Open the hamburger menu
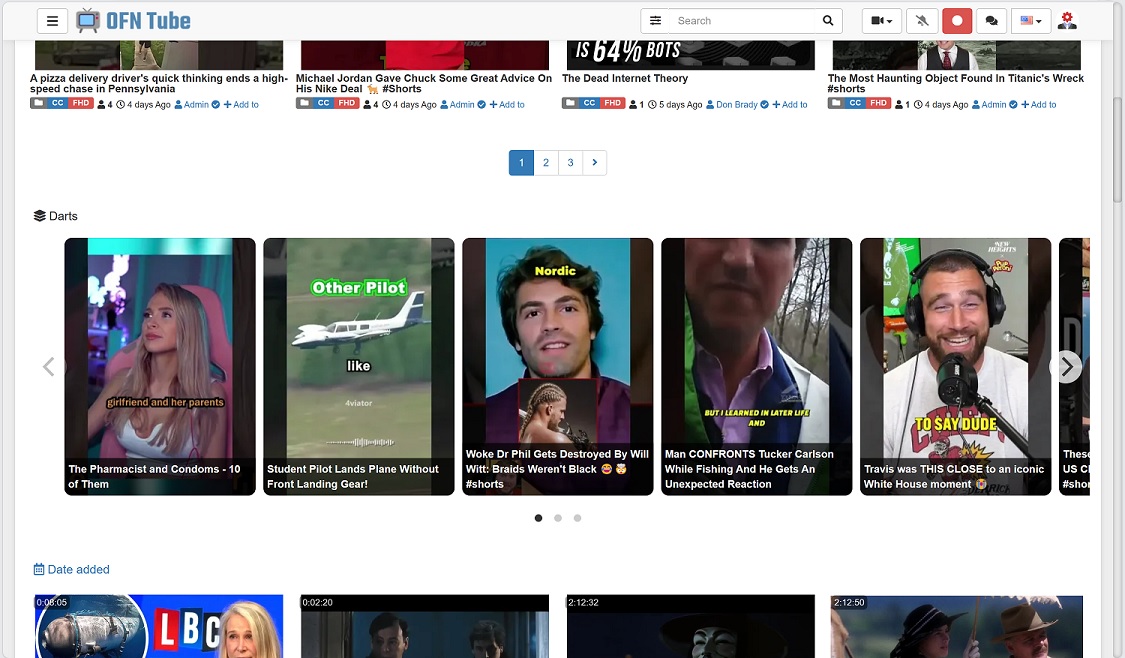The height and width of the screenshot is (658, 1125). [53, 20]
